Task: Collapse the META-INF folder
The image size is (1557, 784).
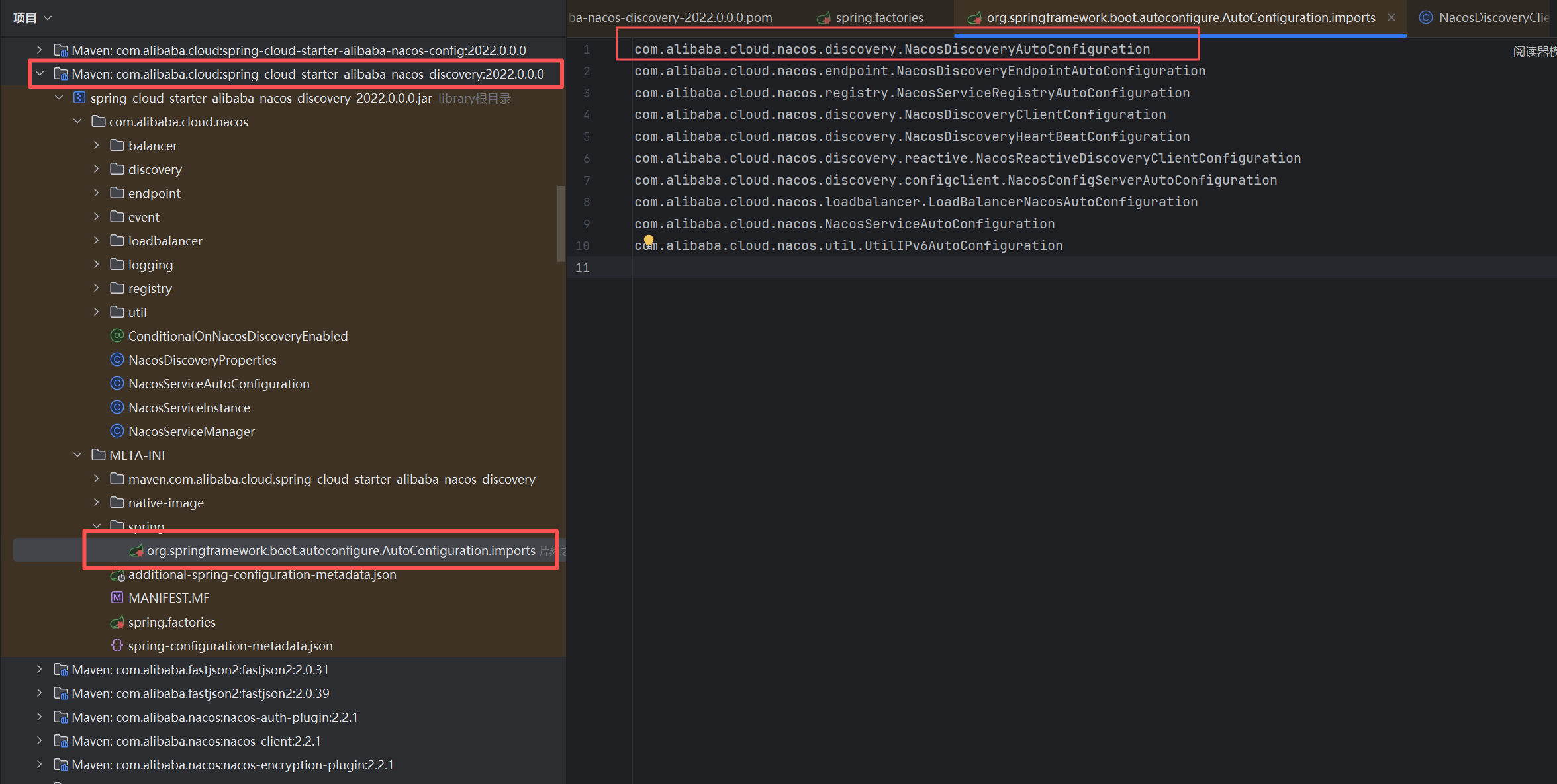Action: coord(77,455)
